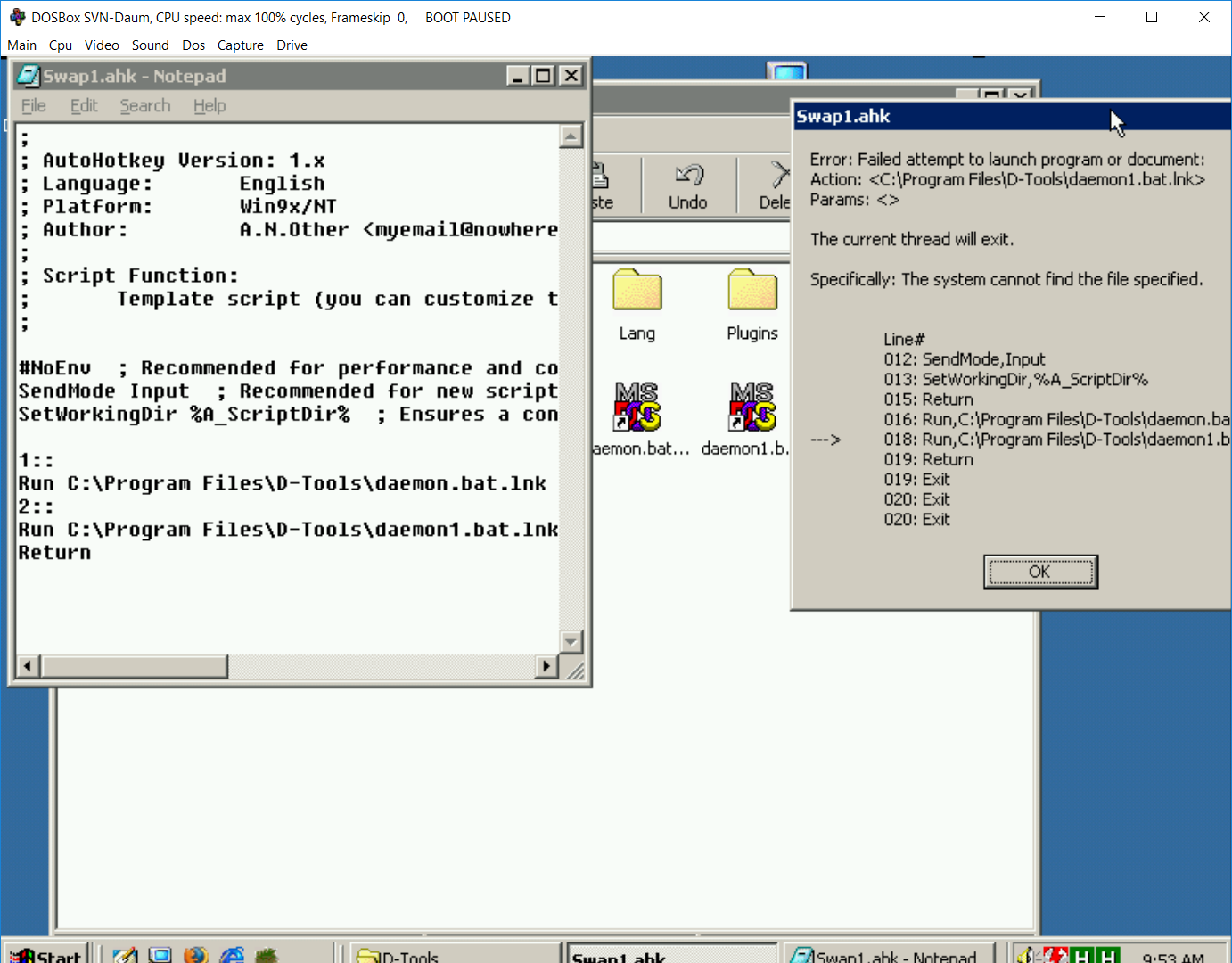The height and width of the screenshot is (963, 1232).
Task: Open the Lang folder
Action: [637, 292]
